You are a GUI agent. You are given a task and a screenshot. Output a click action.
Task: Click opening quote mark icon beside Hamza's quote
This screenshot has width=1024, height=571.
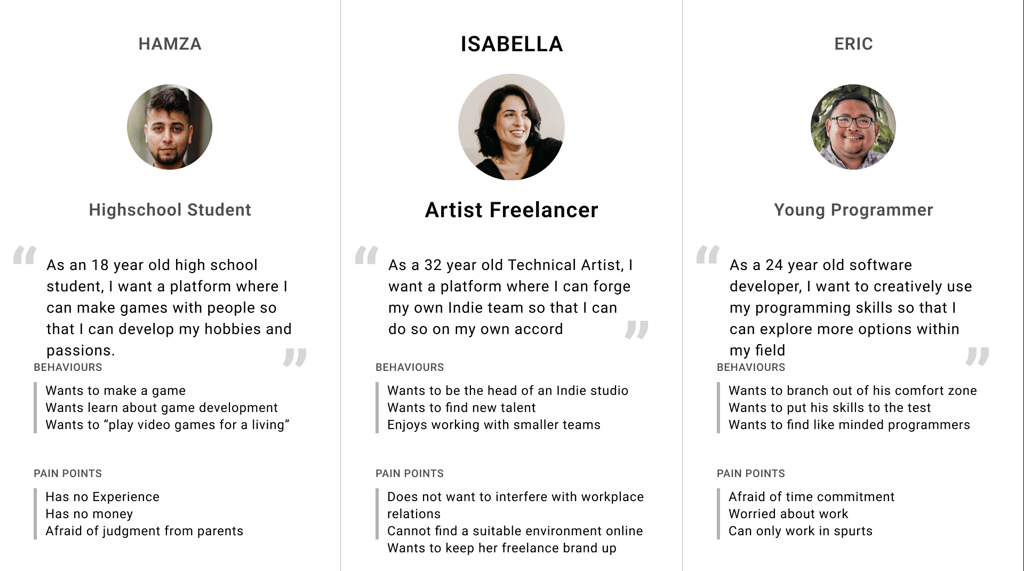pyautogui.click(x=25, y=255)
